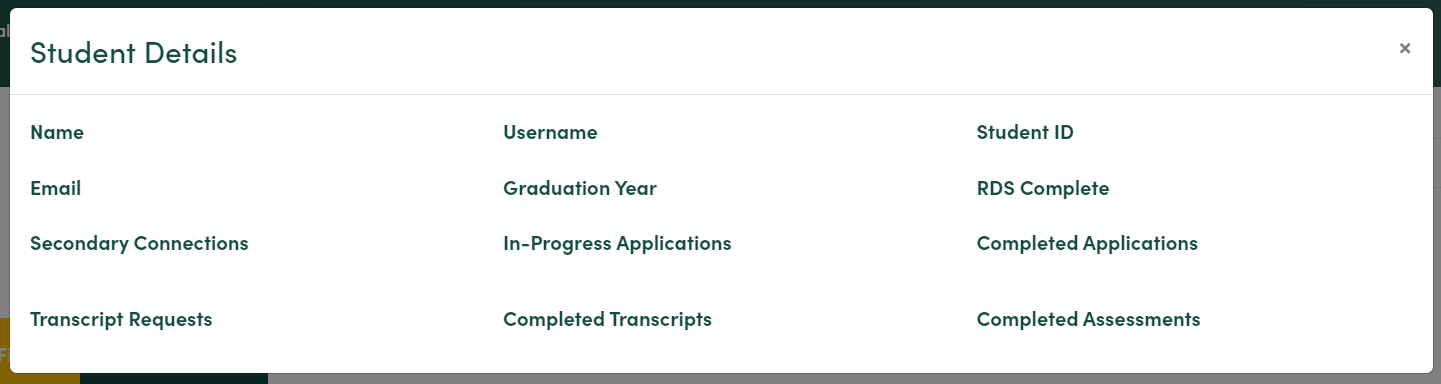
Task: Click the word Applications in Completed Applications
Action: pos(1141,243)
